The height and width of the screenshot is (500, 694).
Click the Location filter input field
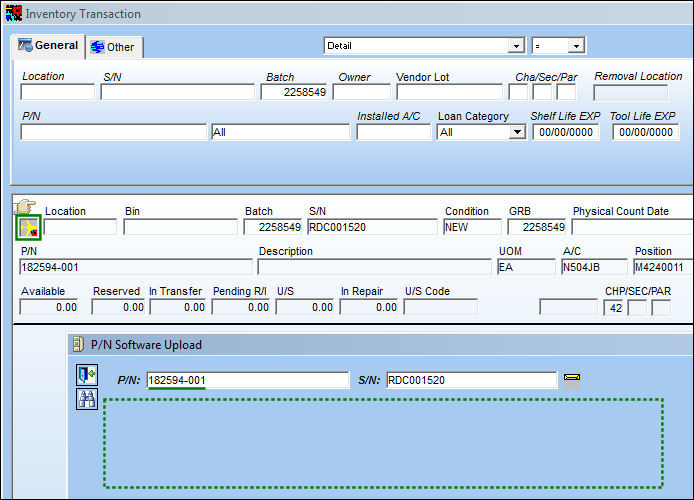[58, 92]
